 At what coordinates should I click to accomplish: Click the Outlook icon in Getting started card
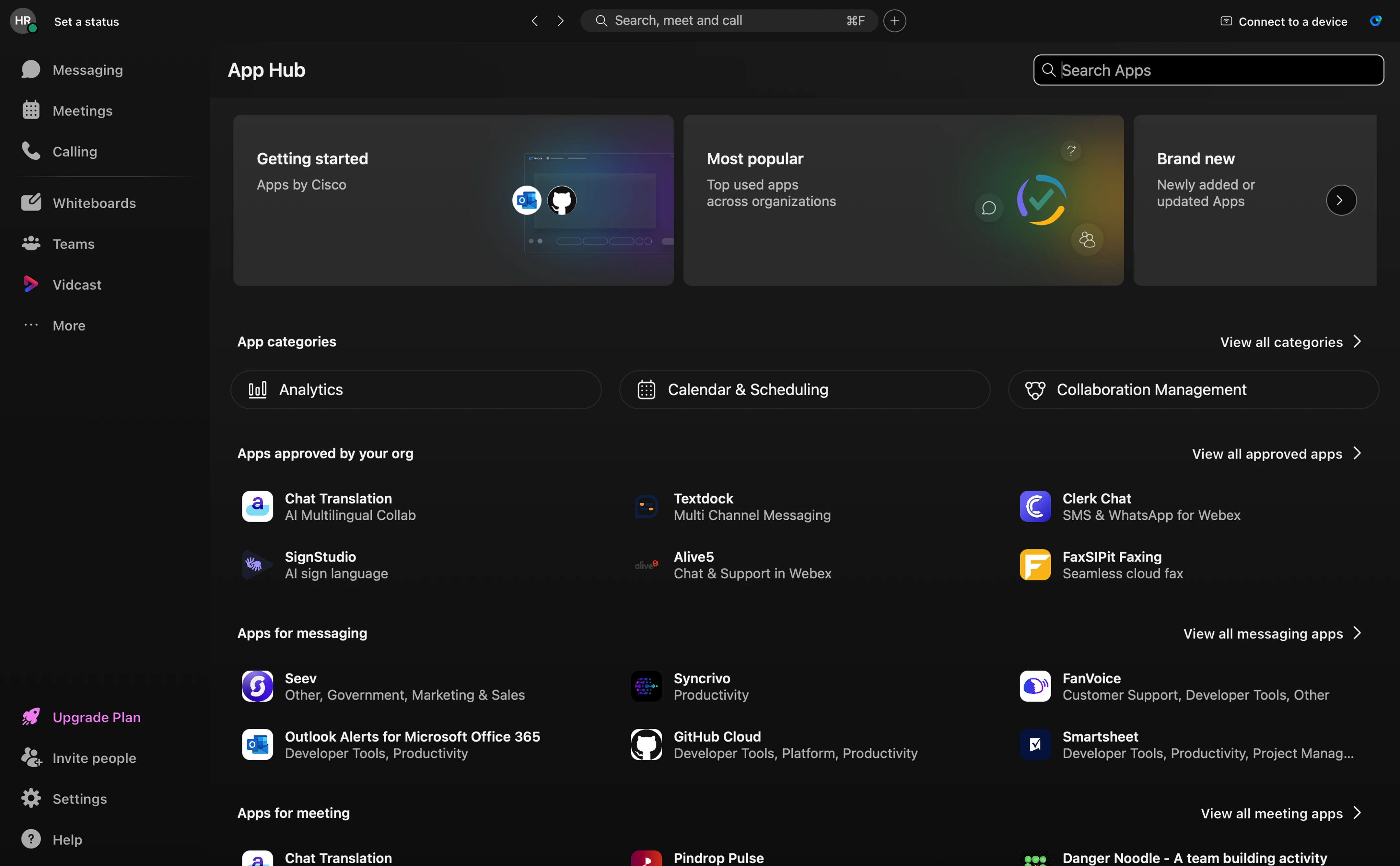click(526, 200)
